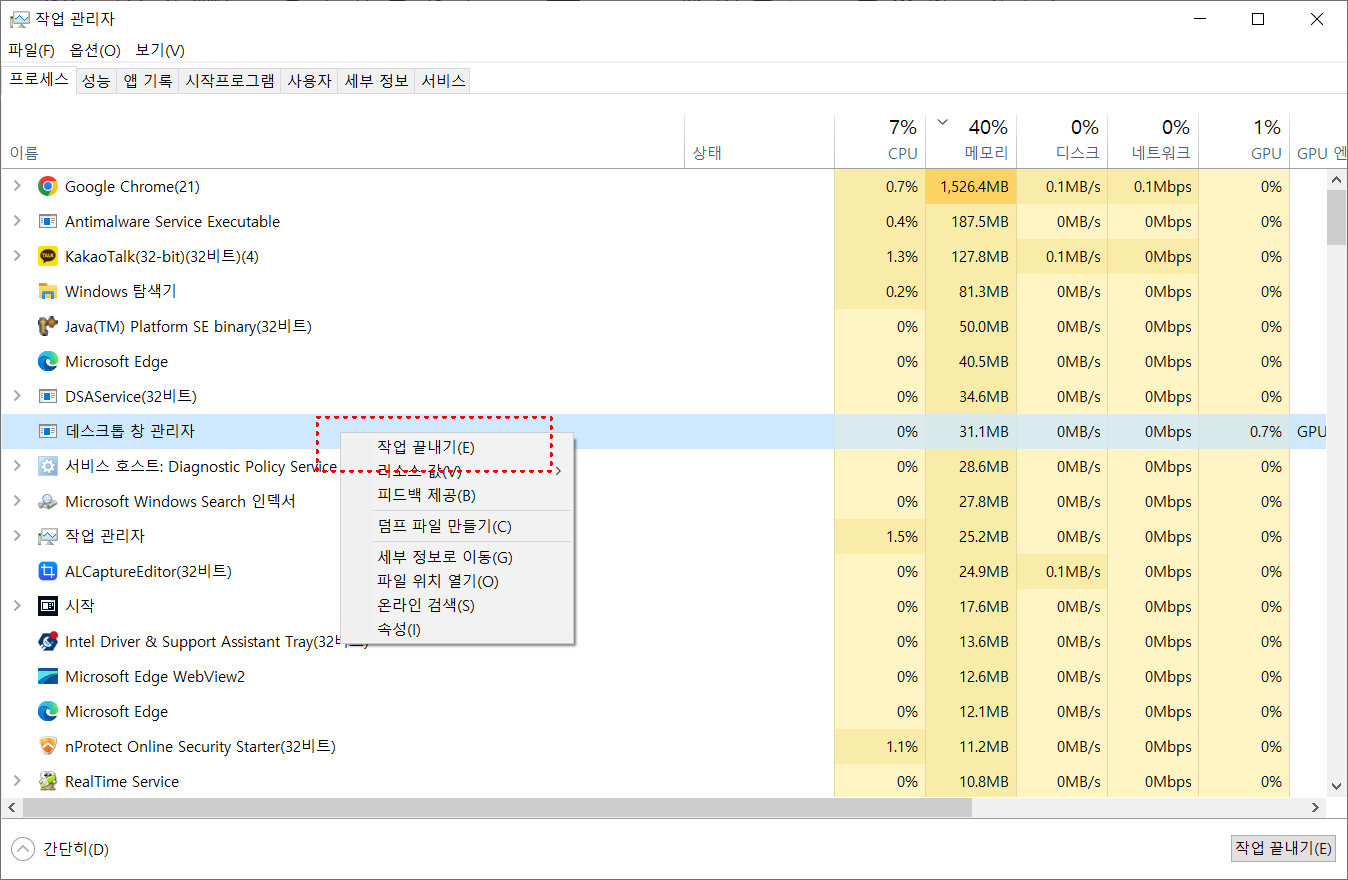Image resolution: width=1348 pixels, height=880 pixels.
Task: Click the Windows 탐색기 folder icon
Action: click(x=47, y=291)
